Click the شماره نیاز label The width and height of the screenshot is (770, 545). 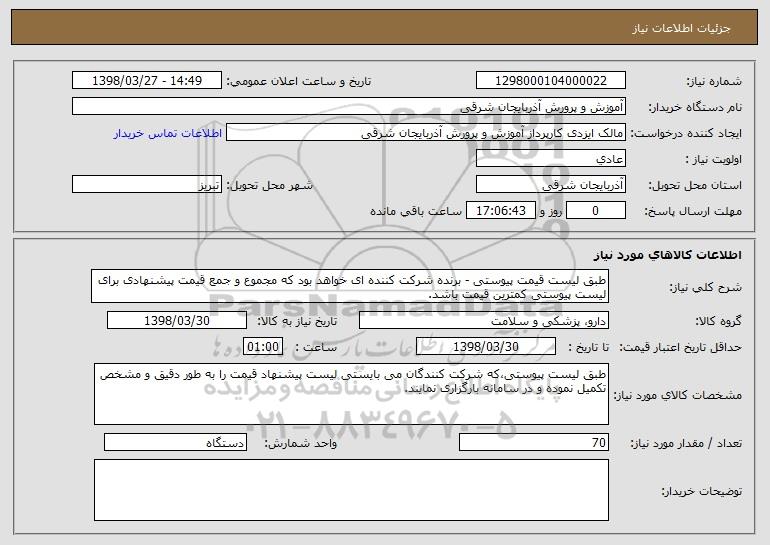tap(714, 82)
